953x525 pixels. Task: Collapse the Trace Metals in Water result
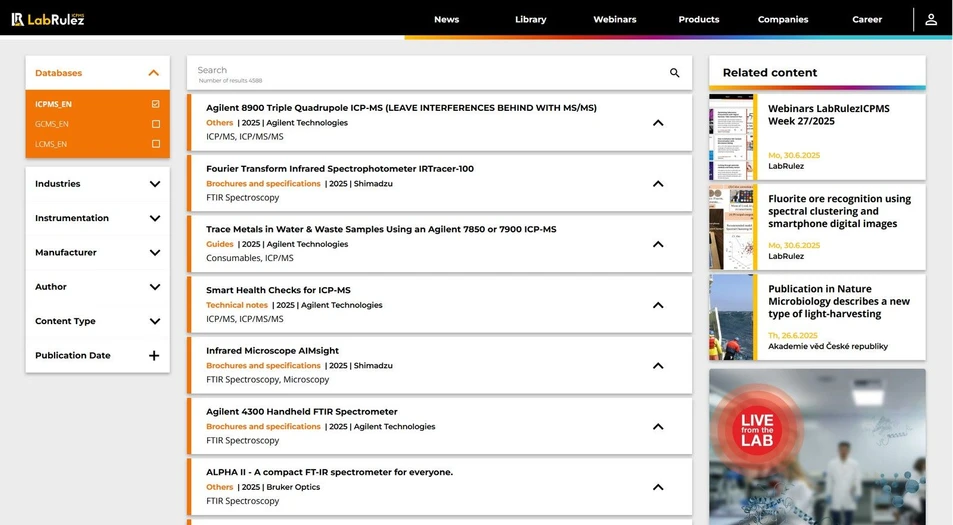[x=658, y=244]
